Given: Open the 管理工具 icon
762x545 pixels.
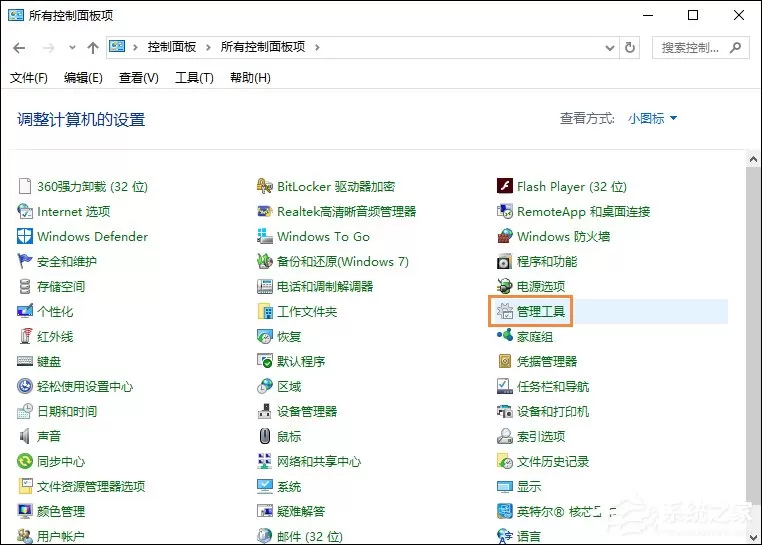Looking at the screenshot, I should tap(505, 311).
